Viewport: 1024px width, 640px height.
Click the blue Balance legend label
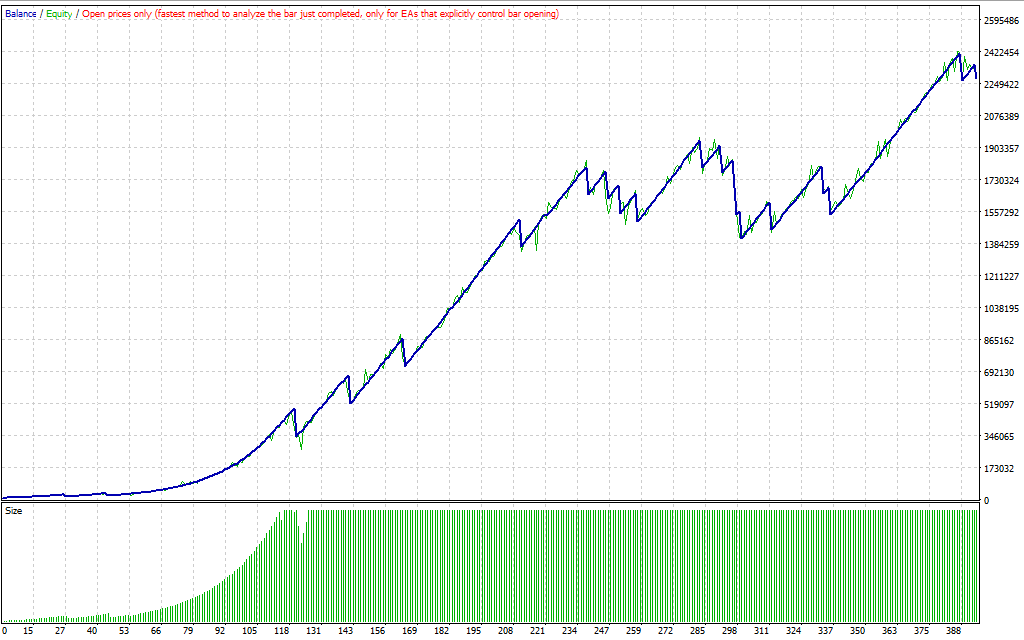21,14
